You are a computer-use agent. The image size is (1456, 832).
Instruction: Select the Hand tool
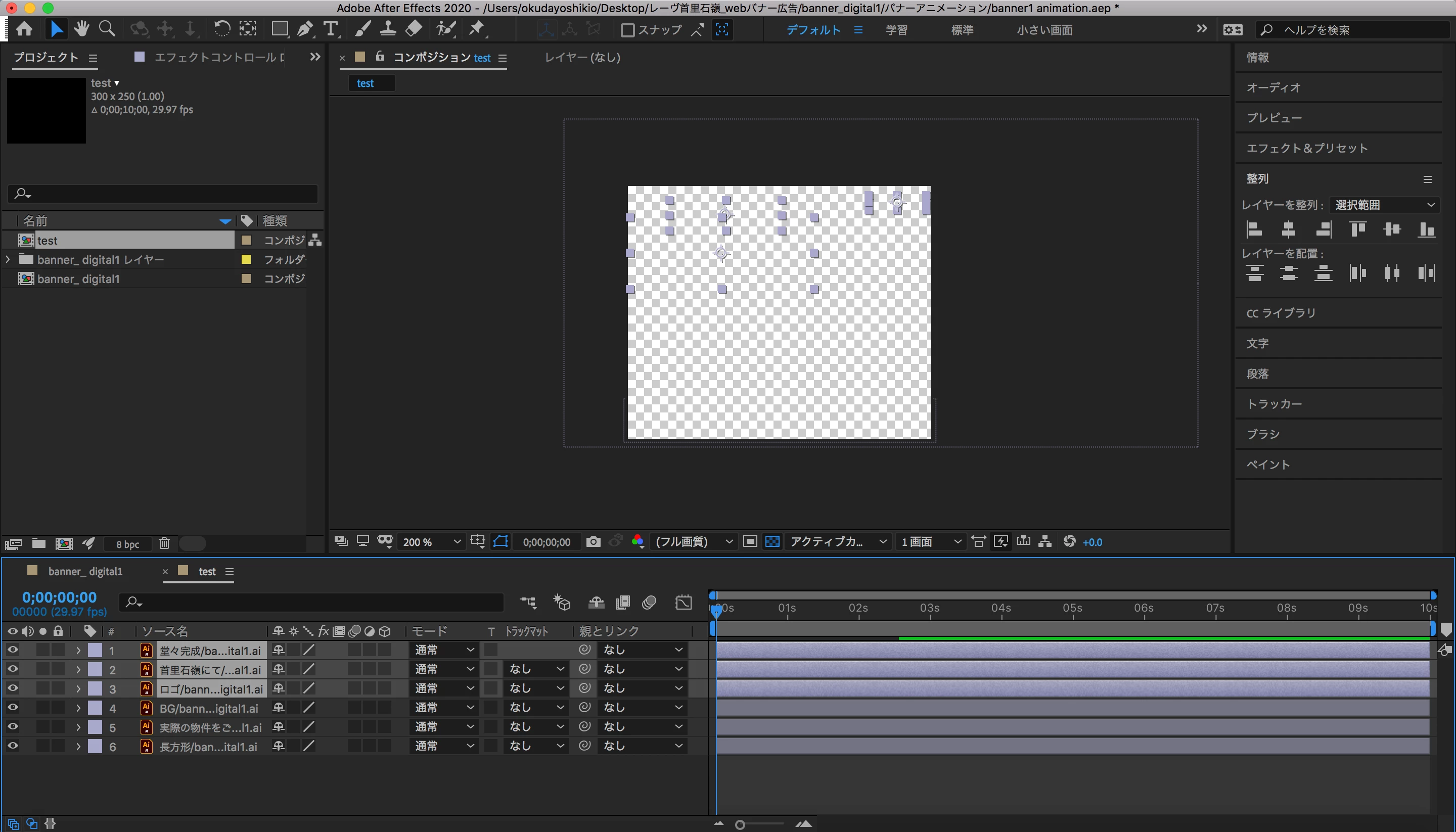pos(81,29)
